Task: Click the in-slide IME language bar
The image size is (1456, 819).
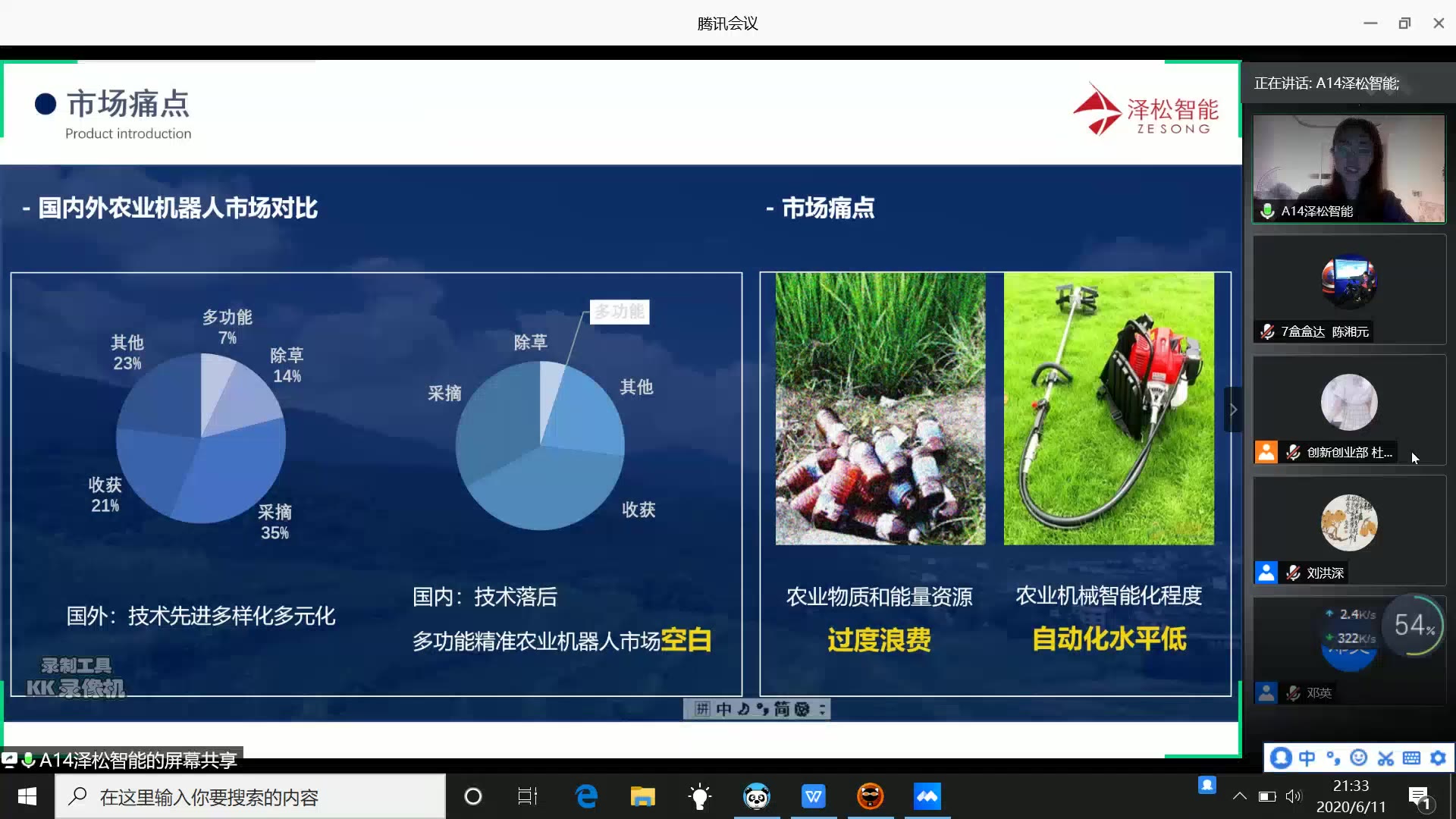Action: click(757, 709)
